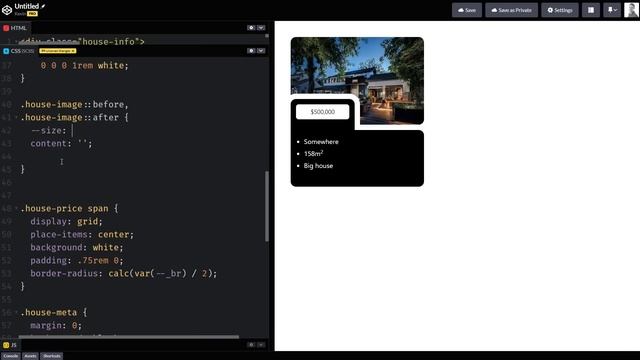
Task: Click the --size: property line
Action: pyautogui.click(x=49, y=131)
